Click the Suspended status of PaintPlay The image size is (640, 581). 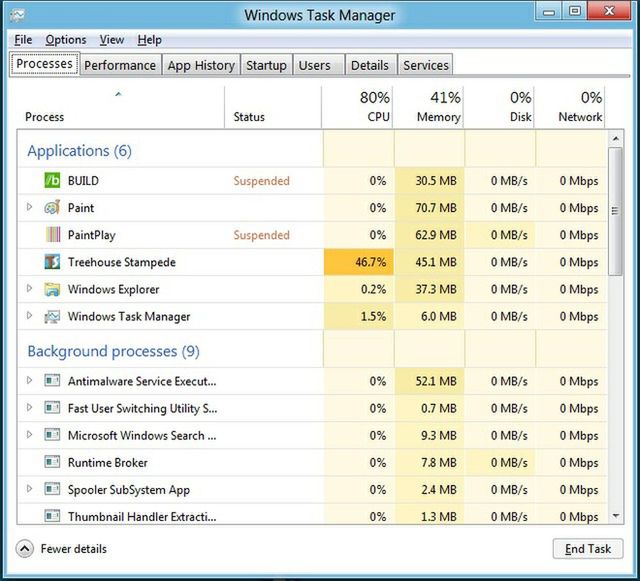[x=261, y=235]
